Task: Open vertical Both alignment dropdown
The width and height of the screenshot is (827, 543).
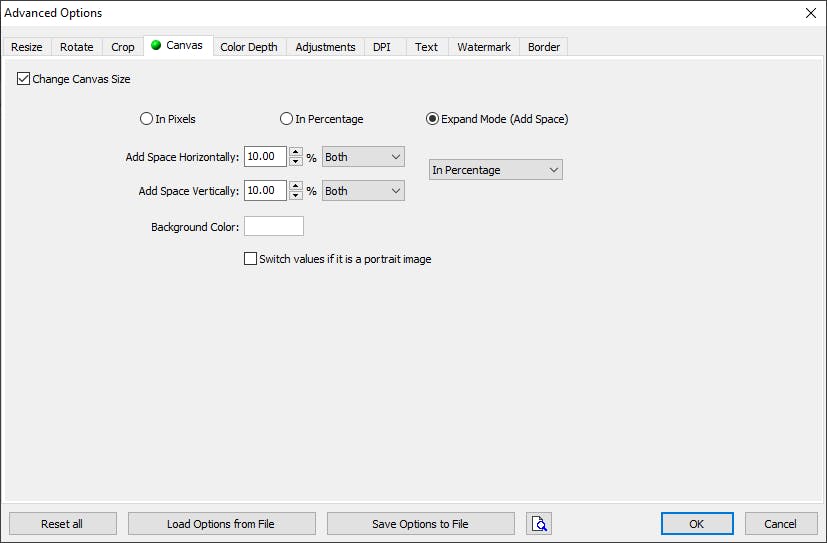Action: click(363, 191)
